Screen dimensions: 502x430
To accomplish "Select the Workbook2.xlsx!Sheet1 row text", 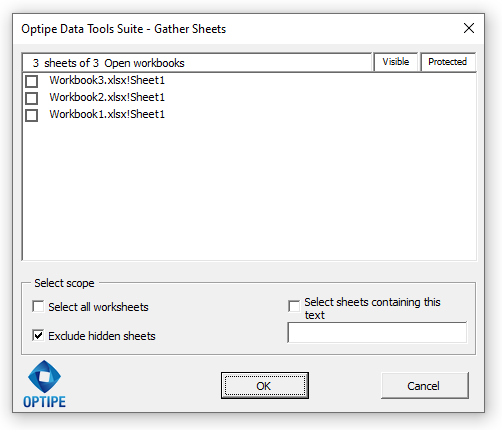I will point(107,97).
